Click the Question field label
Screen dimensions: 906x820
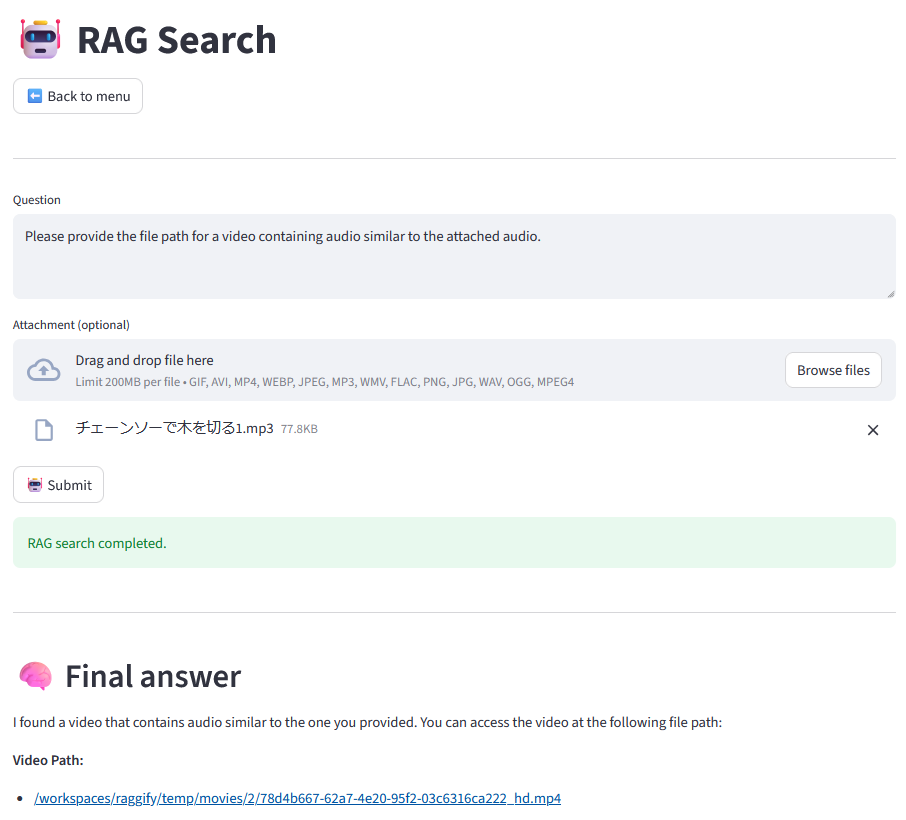tap(36, 200)
